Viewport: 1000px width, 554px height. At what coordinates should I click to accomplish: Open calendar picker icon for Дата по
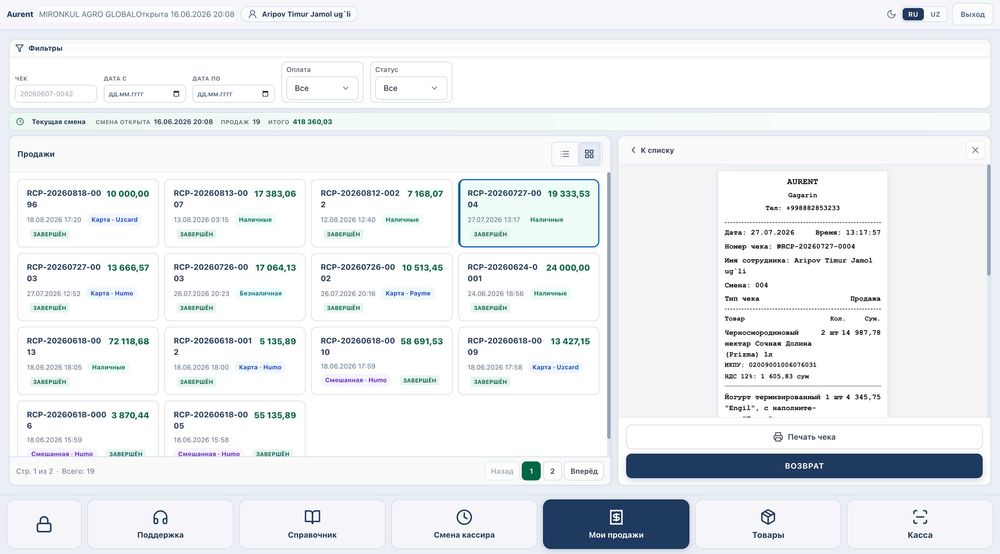[x=265, y=94]
